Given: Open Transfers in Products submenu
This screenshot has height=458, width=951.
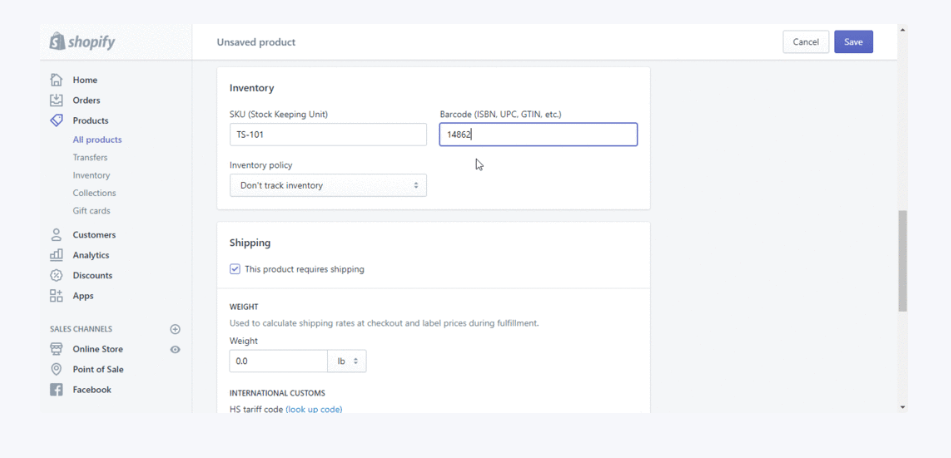Looking at the screenshot, I should click(90, 157).
